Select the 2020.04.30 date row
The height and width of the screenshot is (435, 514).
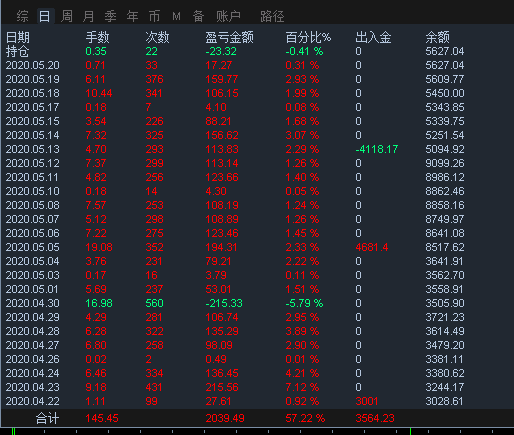click(33, 303)
